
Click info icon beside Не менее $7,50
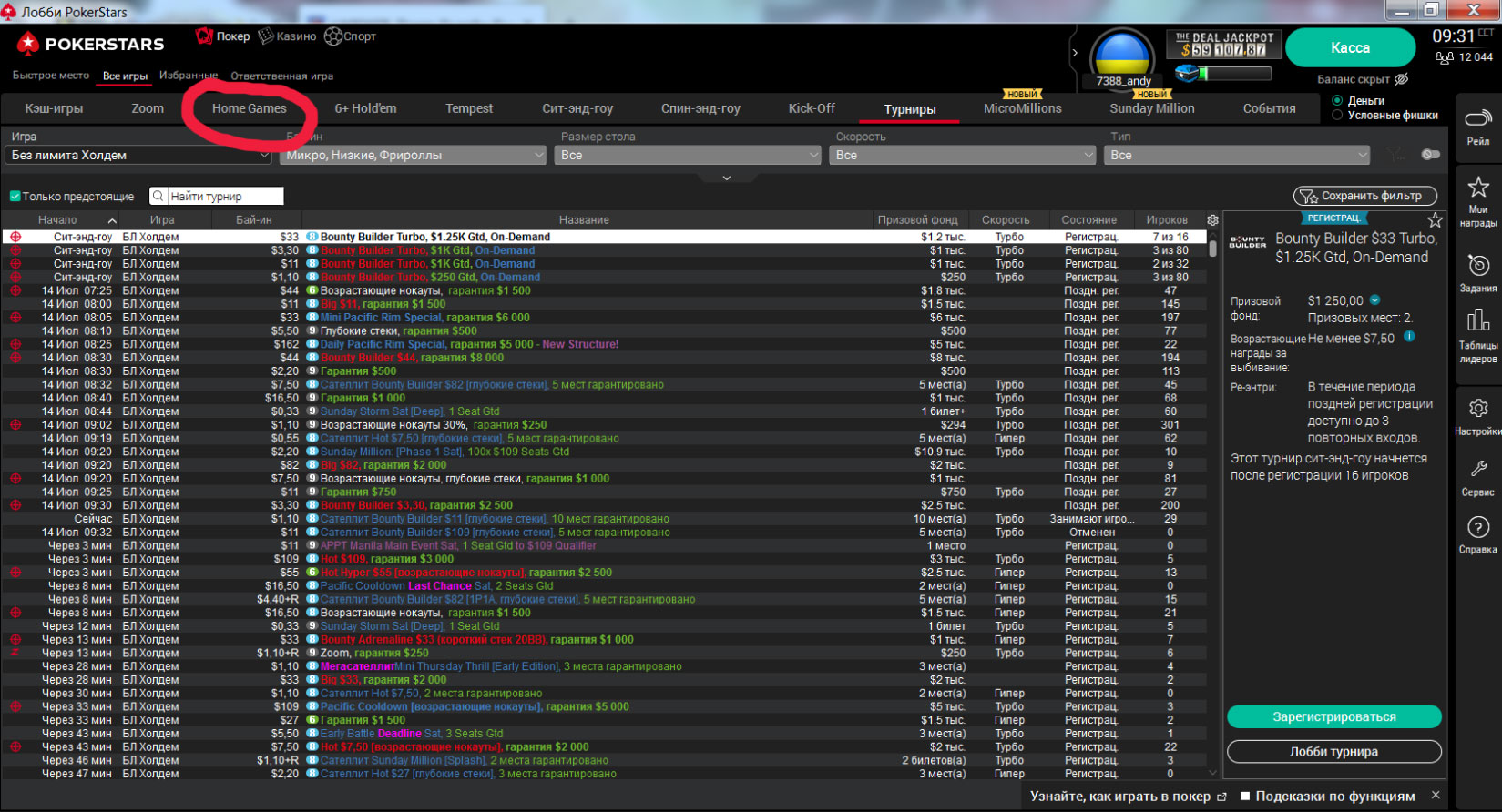(x=1409, y=337)
